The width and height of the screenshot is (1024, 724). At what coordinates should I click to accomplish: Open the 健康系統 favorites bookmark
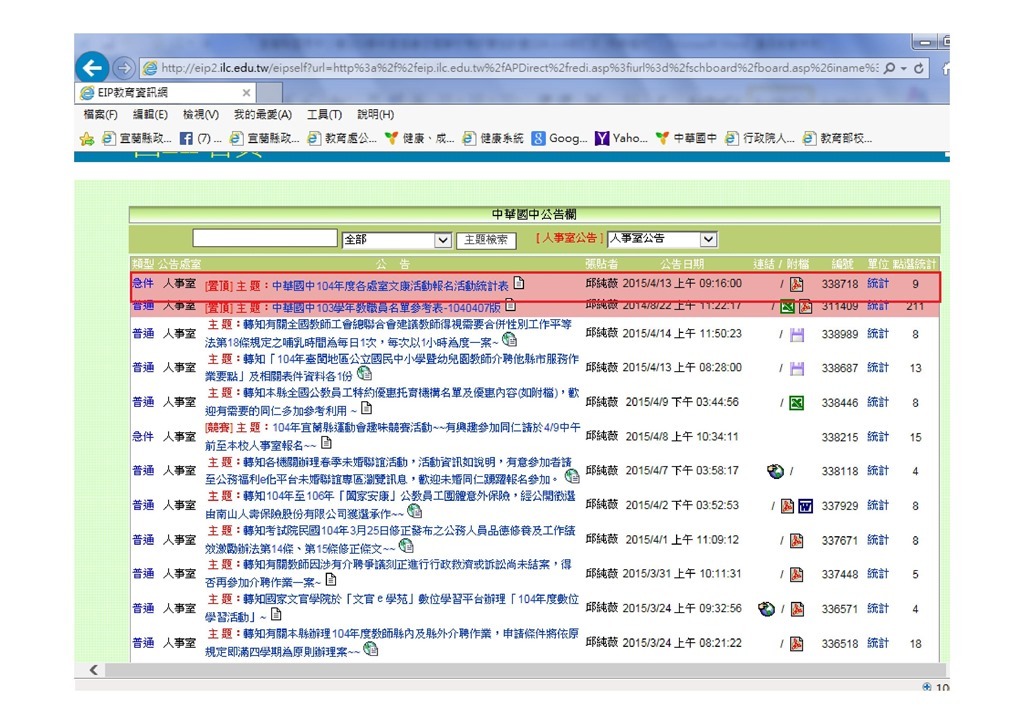click(493, 138)
